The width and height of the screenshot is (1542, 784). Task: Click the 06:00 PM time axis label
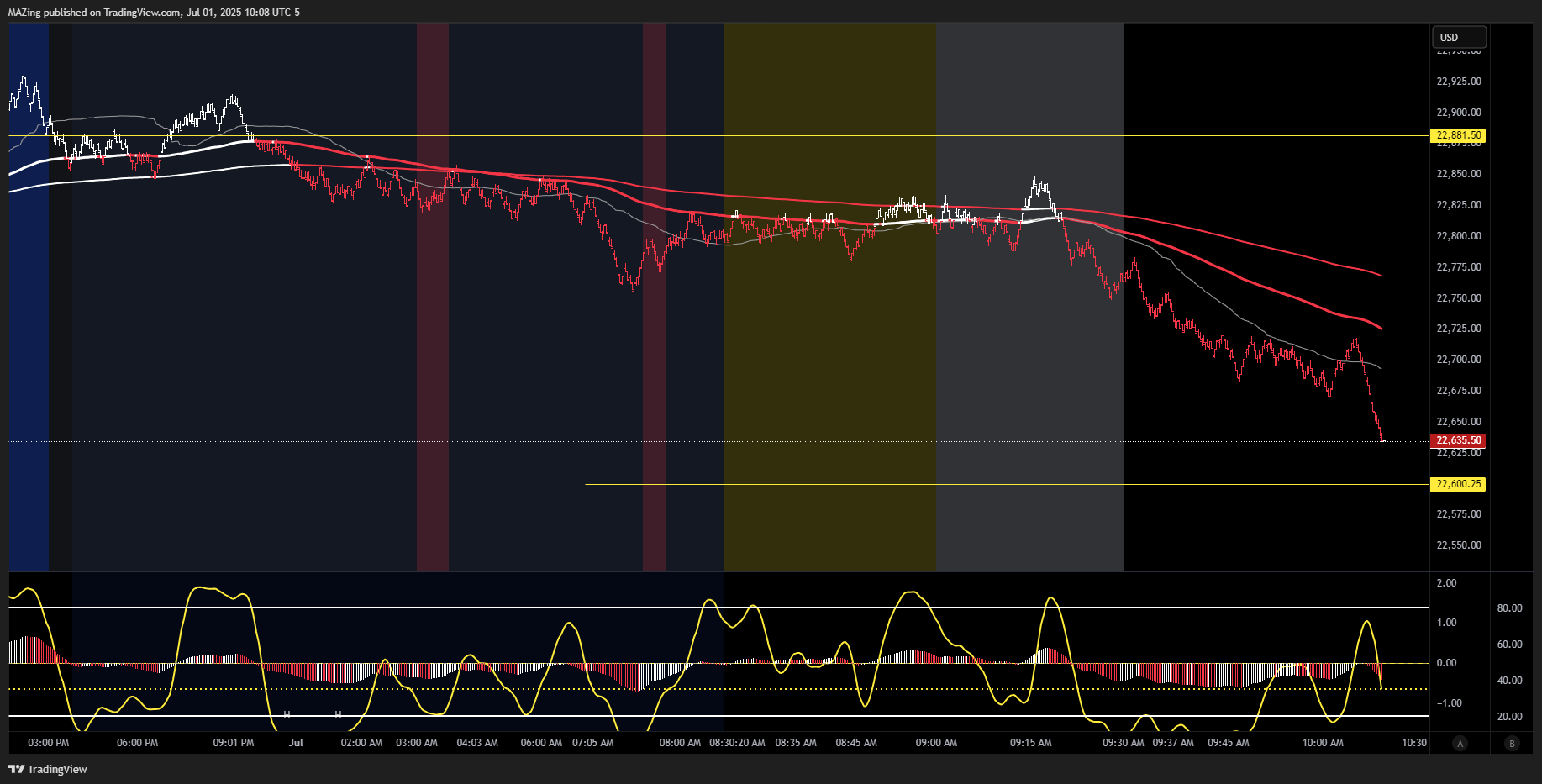pyautogui.click(x=138, y=743)
